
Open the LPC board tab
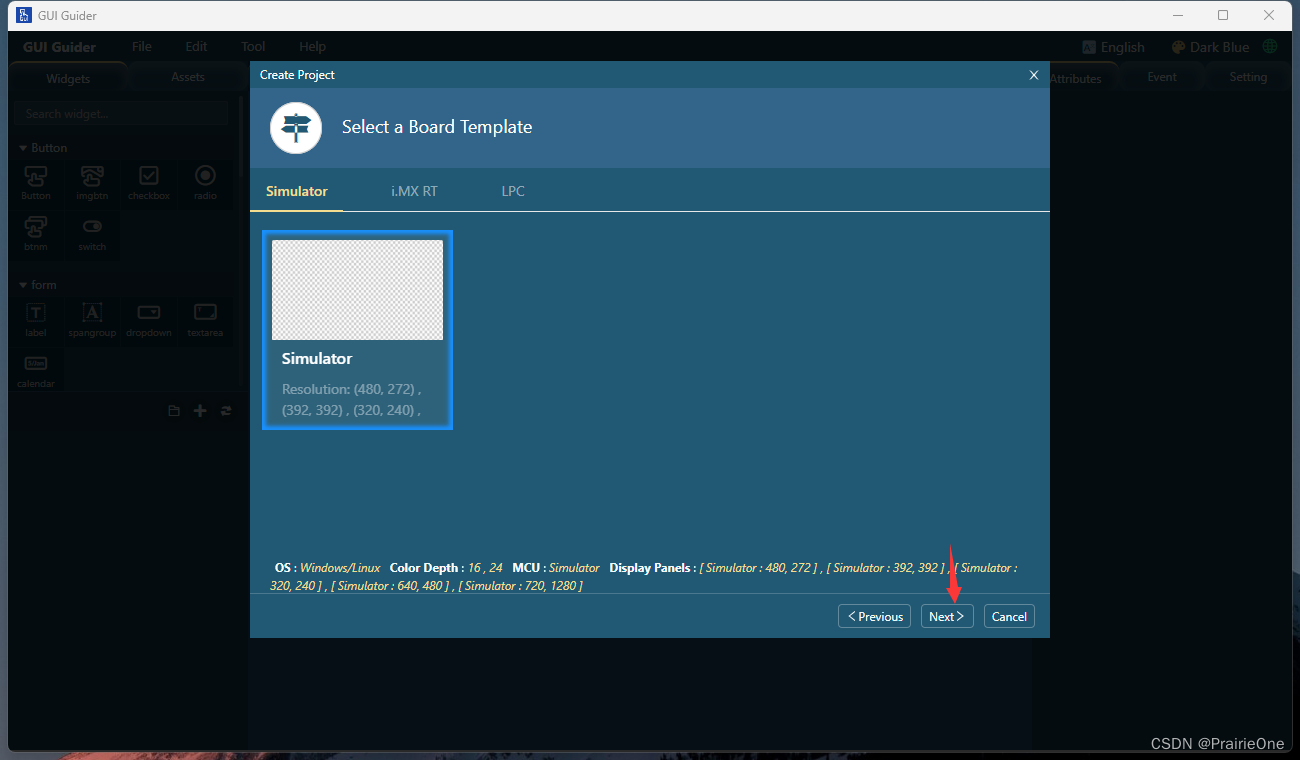[x=513, y=191]
